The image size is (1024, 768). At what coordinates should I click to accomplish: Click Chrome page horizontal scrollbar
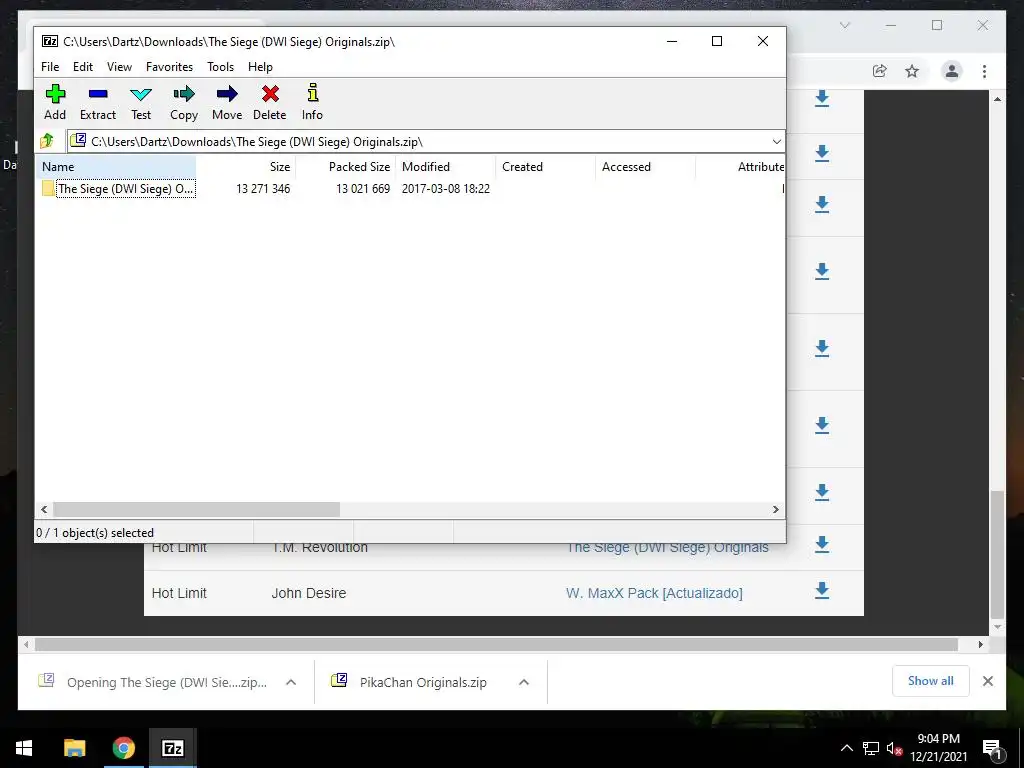(496, 645)
